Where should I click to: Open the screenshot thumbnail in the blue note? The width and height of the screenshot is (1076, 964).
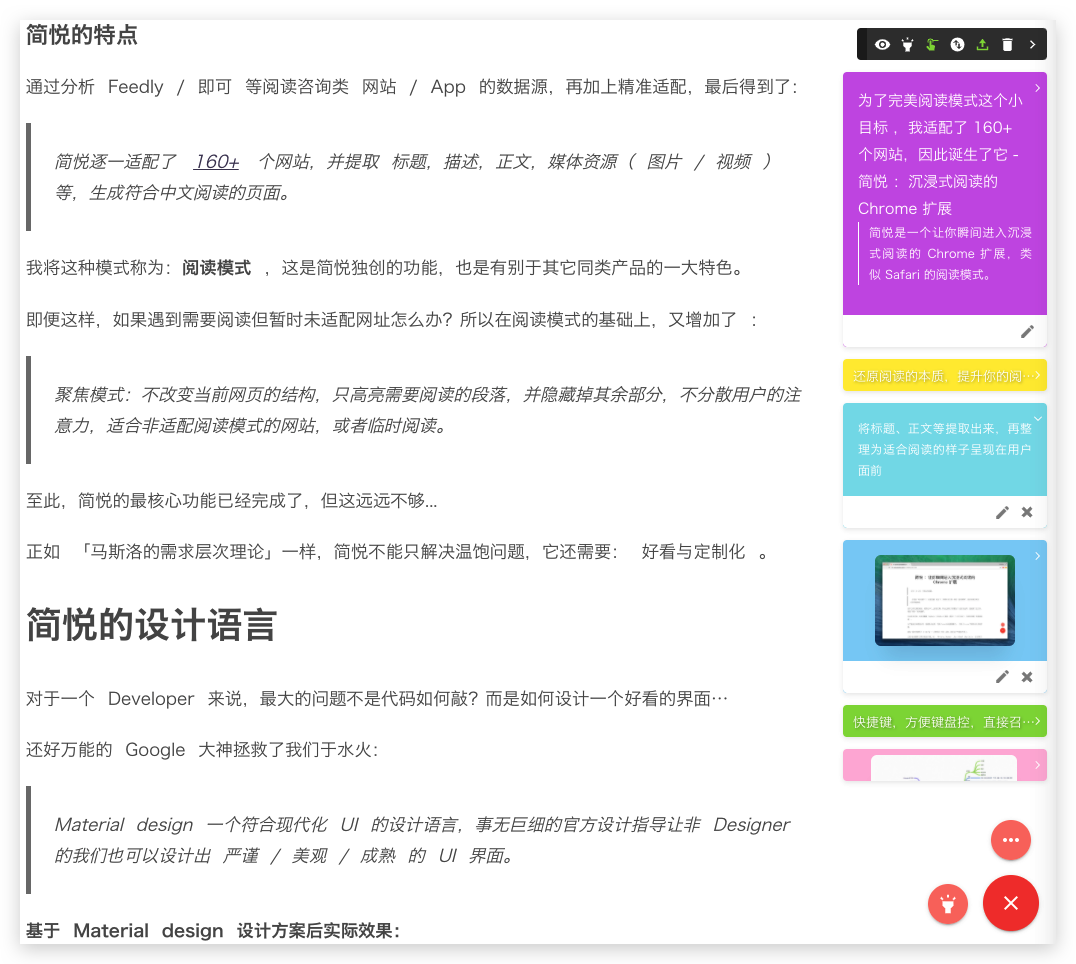[944, 600]
